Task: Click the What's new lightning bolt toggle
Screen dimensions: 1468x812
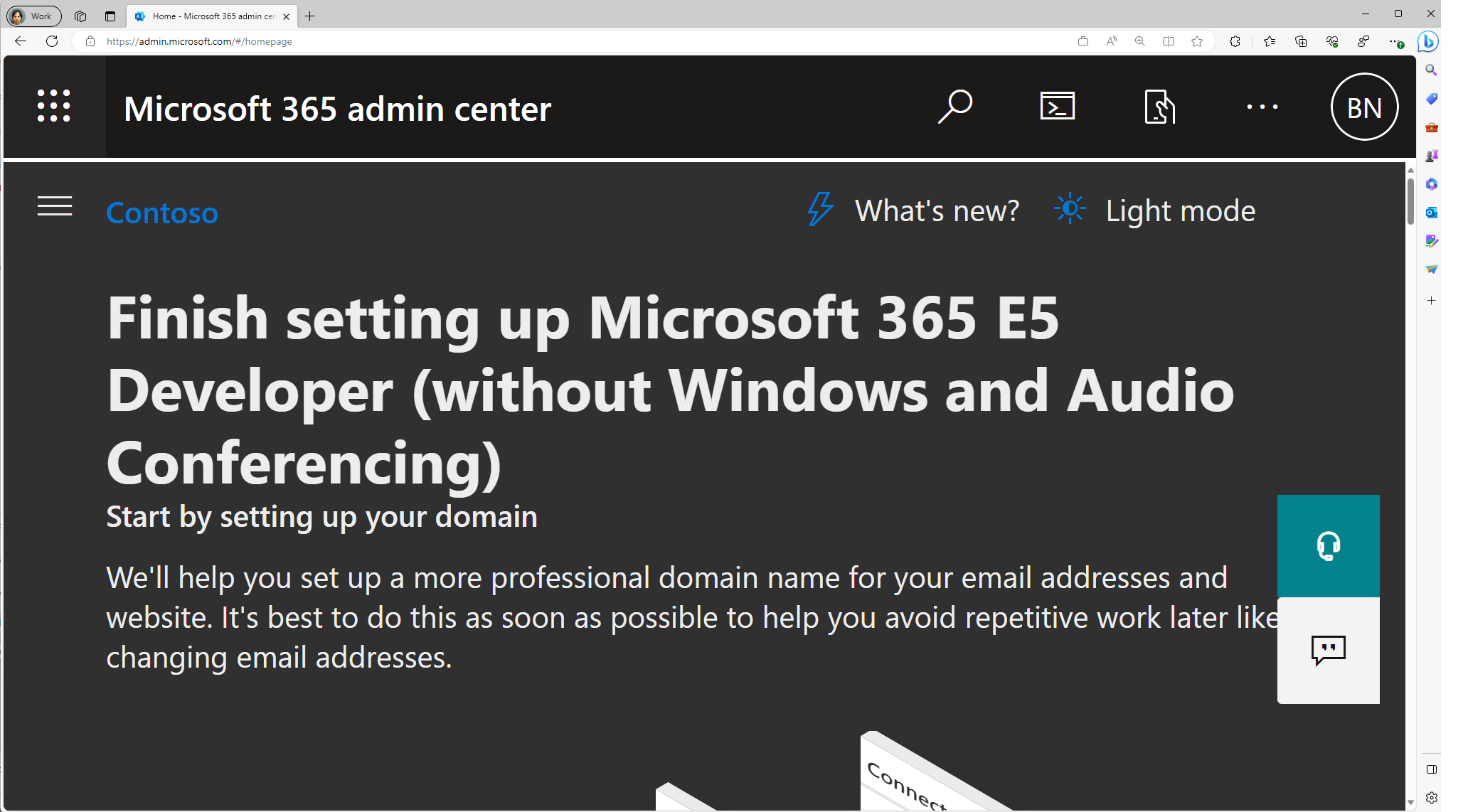Action: [x=819, y=209]
